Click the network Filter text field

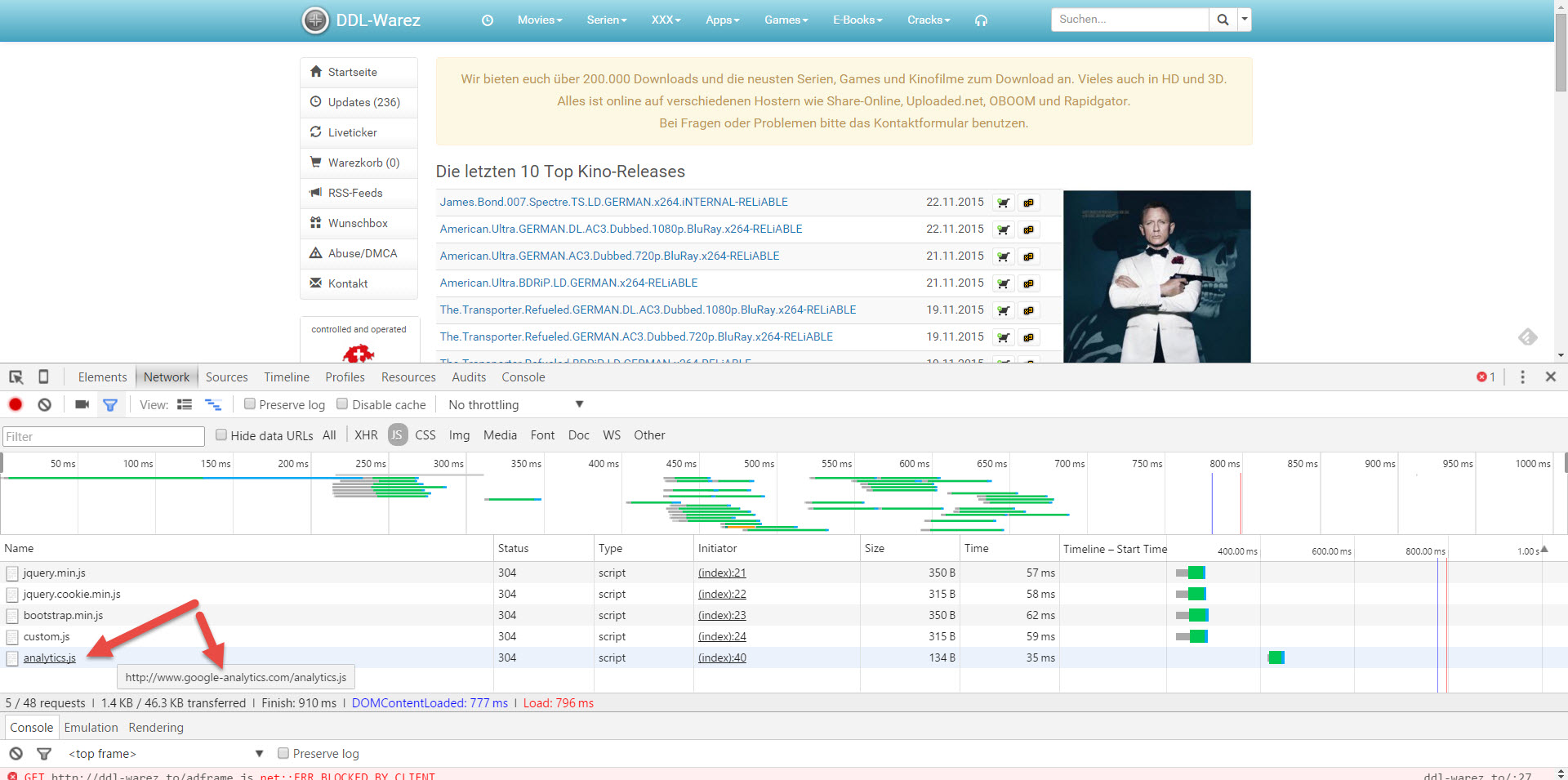point(104,436)
